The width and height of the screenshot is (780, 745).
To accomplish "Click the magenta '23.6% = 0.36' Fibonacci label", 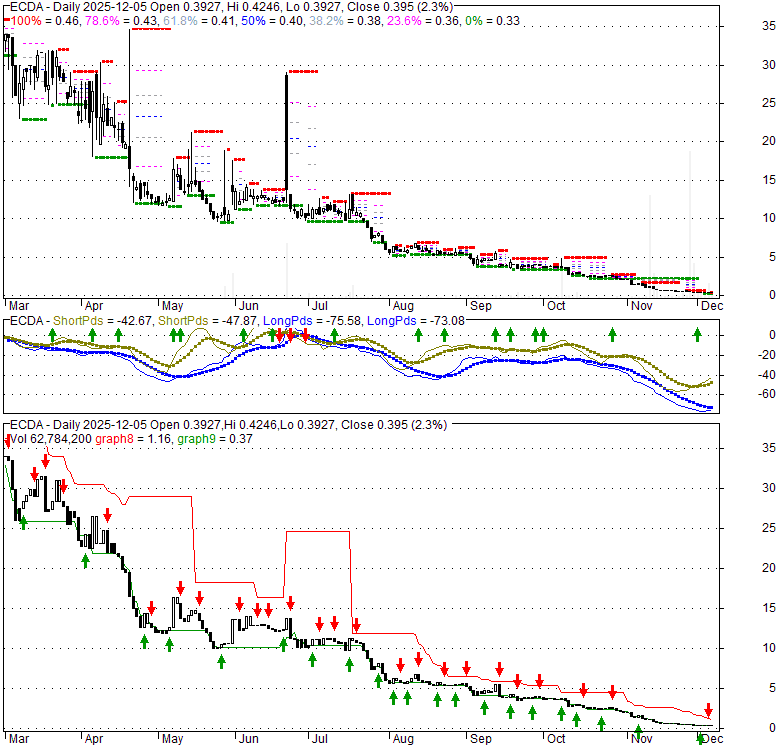I will 421,21.
